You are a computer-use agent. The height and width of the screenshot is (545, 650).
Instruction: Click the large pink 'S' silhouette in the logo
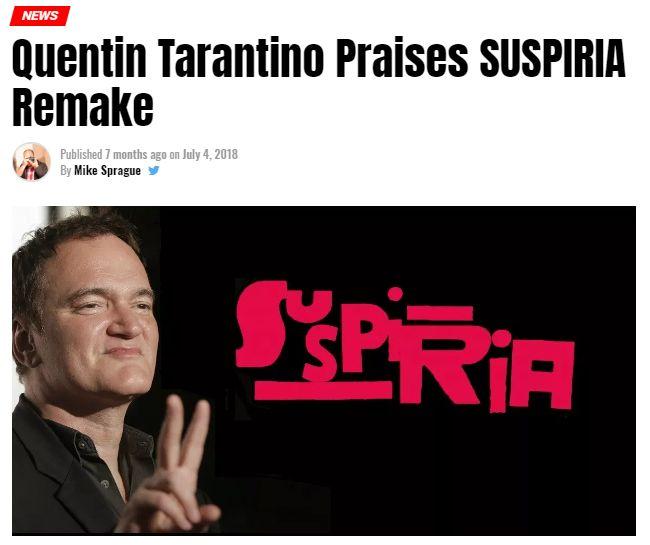click(x=261, y=324)
